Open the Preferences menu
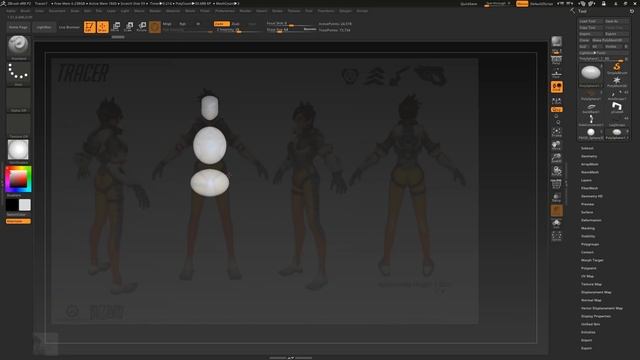This screenshot has height=360, width=640. point(225,11)
